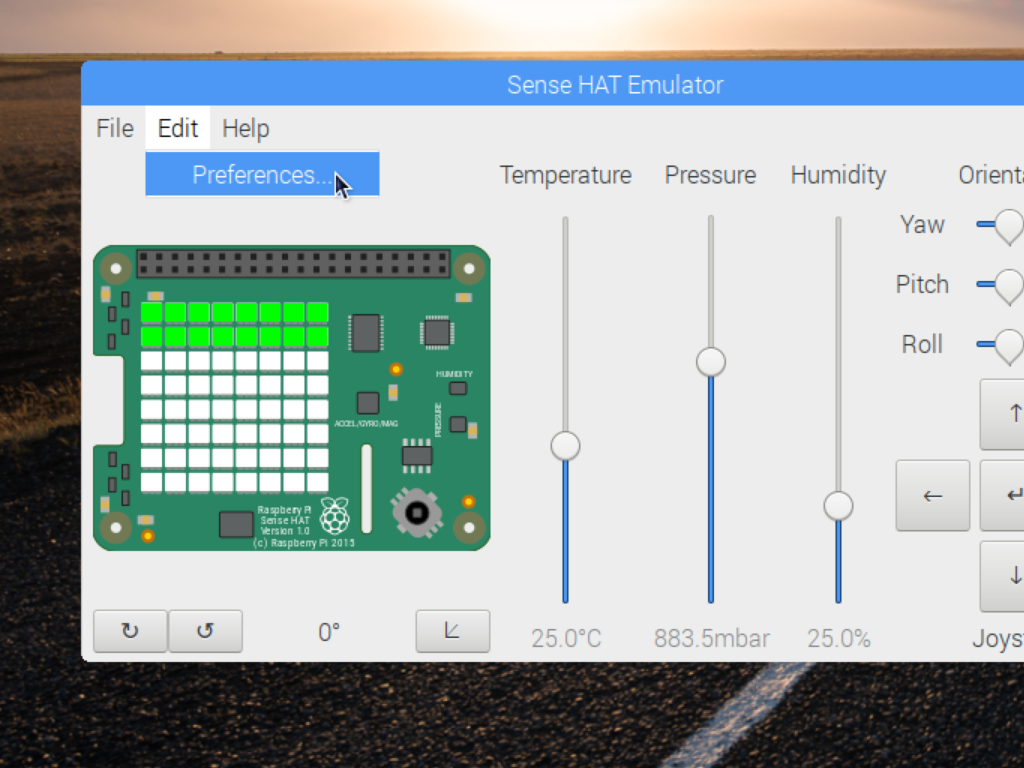1024x768 pixels.
Task: Close the Edit menu
Action: coord(178,128)
